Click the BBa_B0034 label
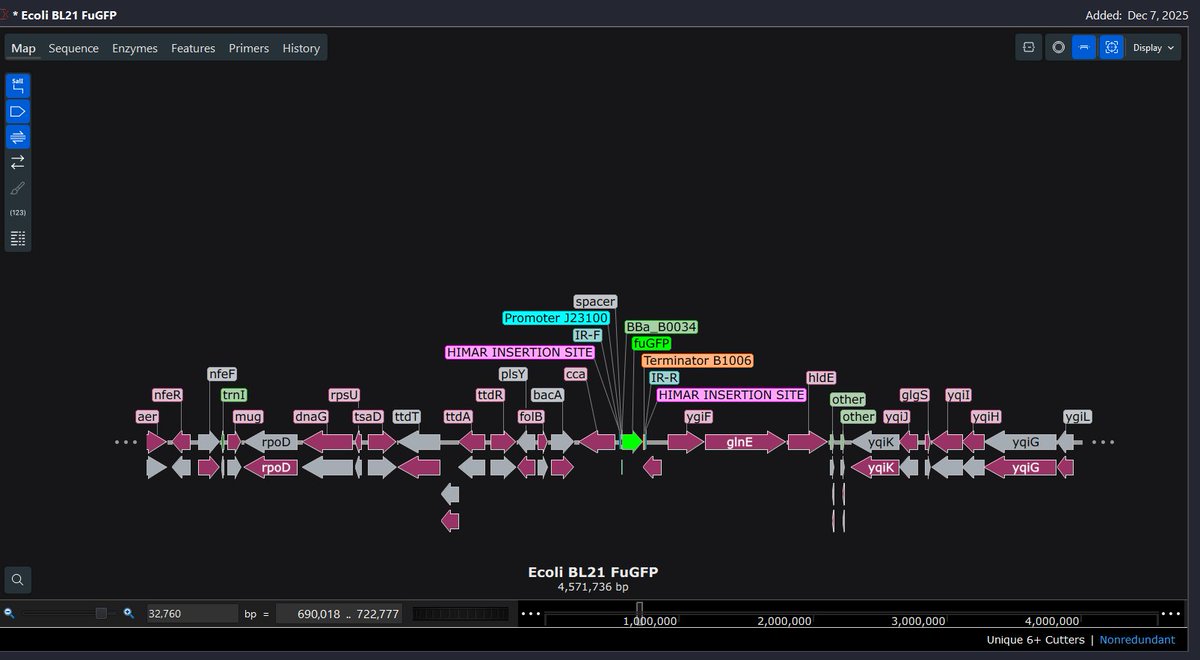This screenshot has width=1200, height=660. [x=661, y=327]
